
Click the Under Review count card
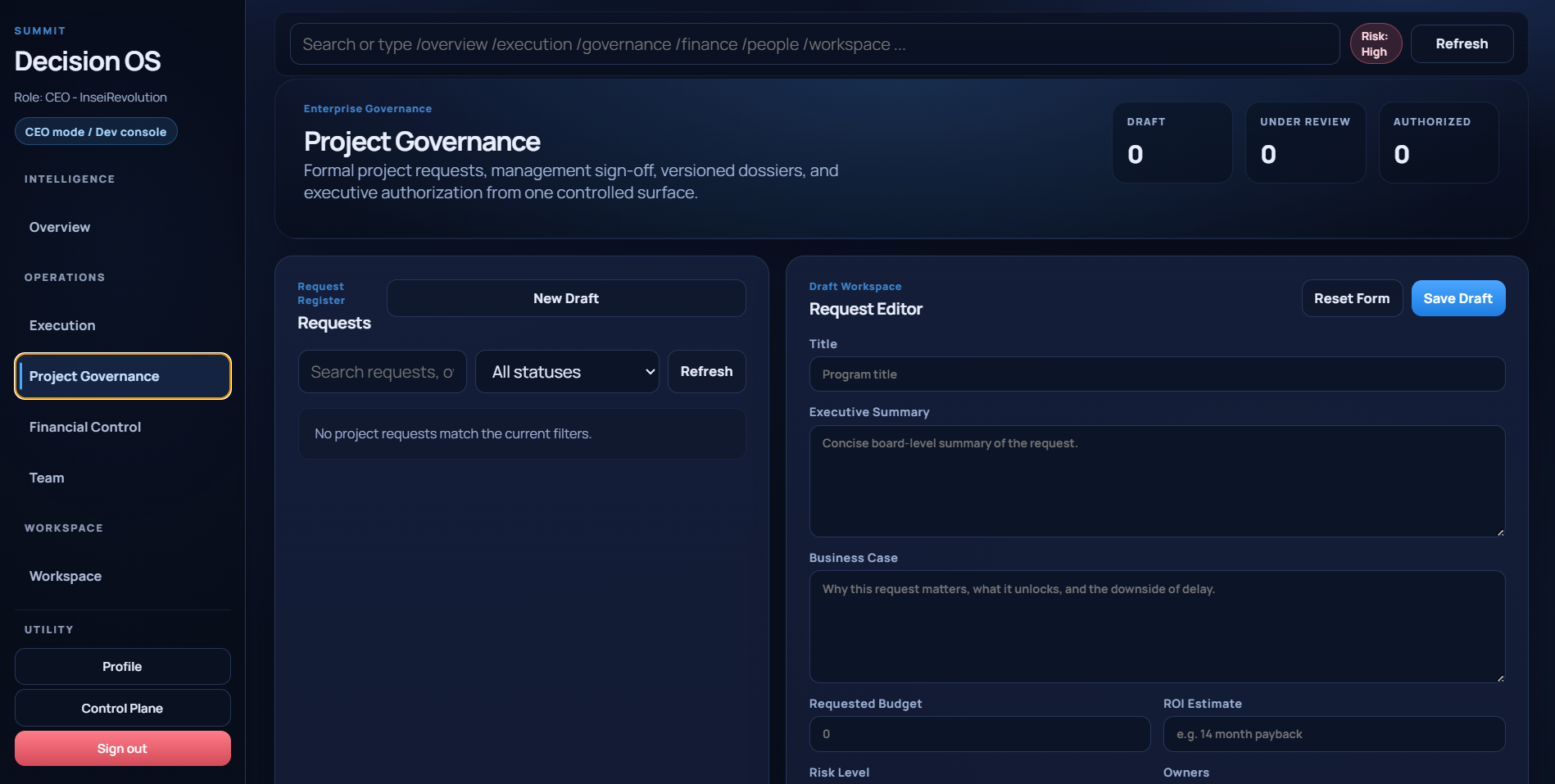[1306, 143]
